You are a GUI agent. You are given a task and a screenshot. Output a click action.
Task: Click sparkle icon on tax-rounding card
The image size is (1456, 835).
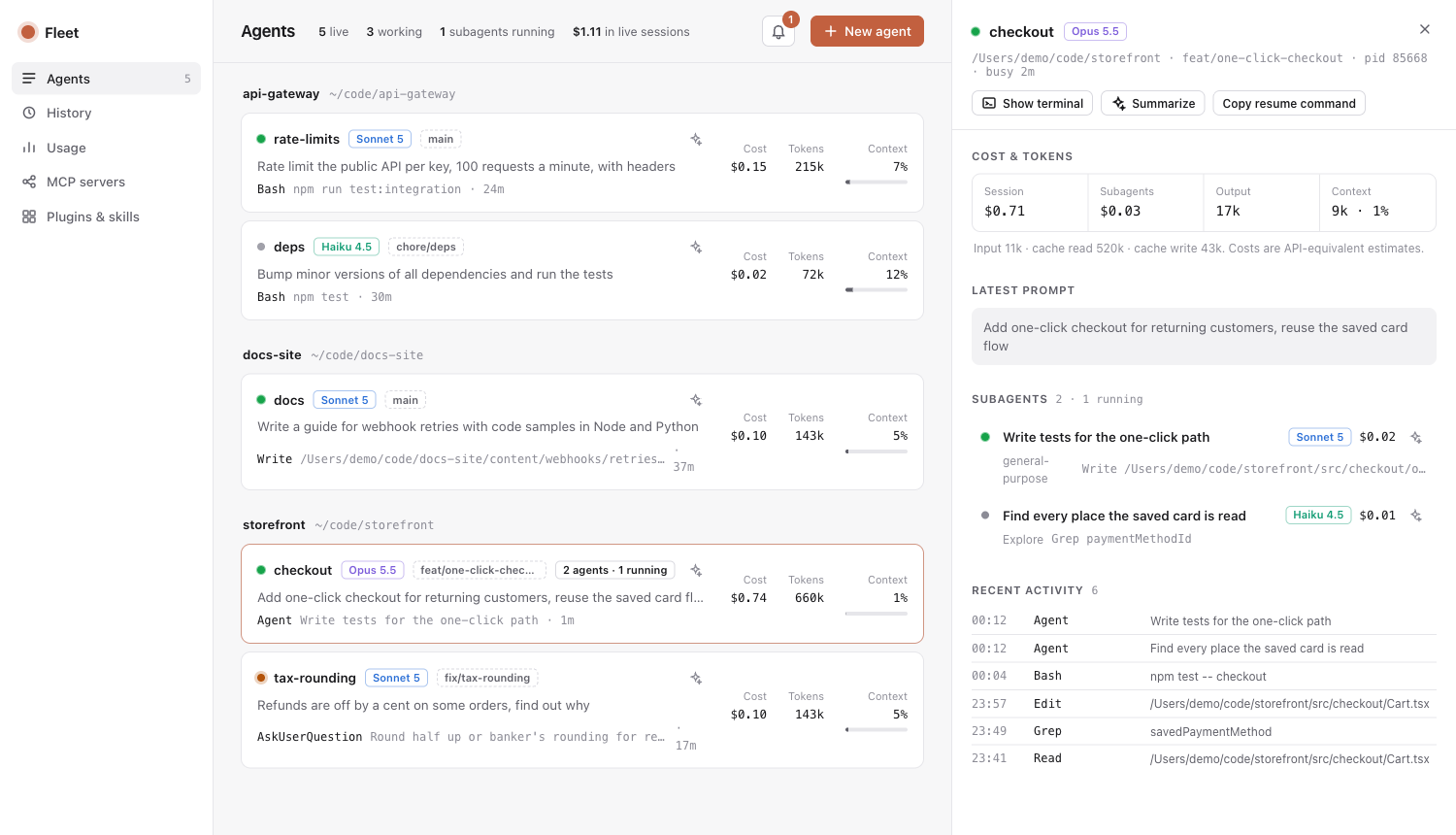pos(696,678)
